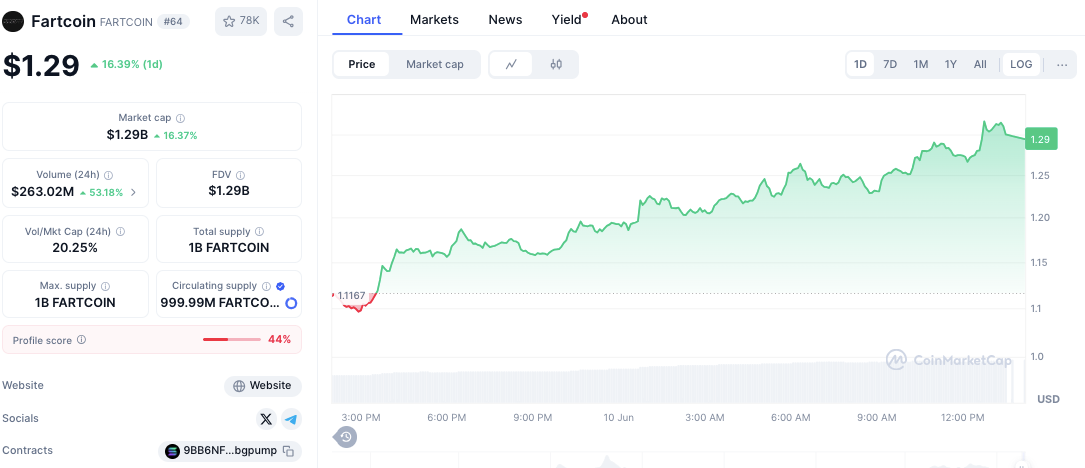Copy the contract address with copy icon
The height and width of the screenshot is (468, 1085).
pyautogui.click(x=289, y=451)
